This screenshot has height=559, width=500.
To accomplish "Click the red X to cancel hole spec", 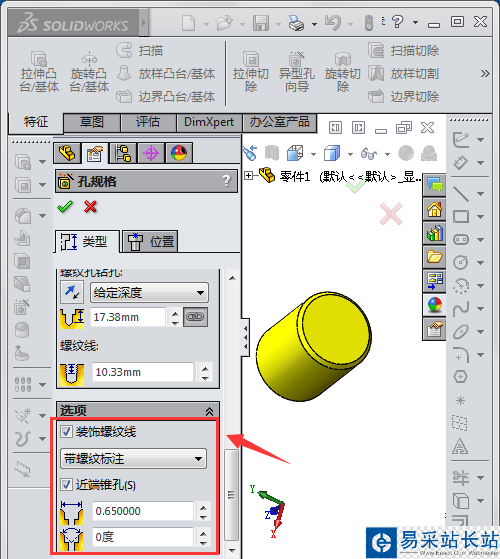I will click(91, 206).
